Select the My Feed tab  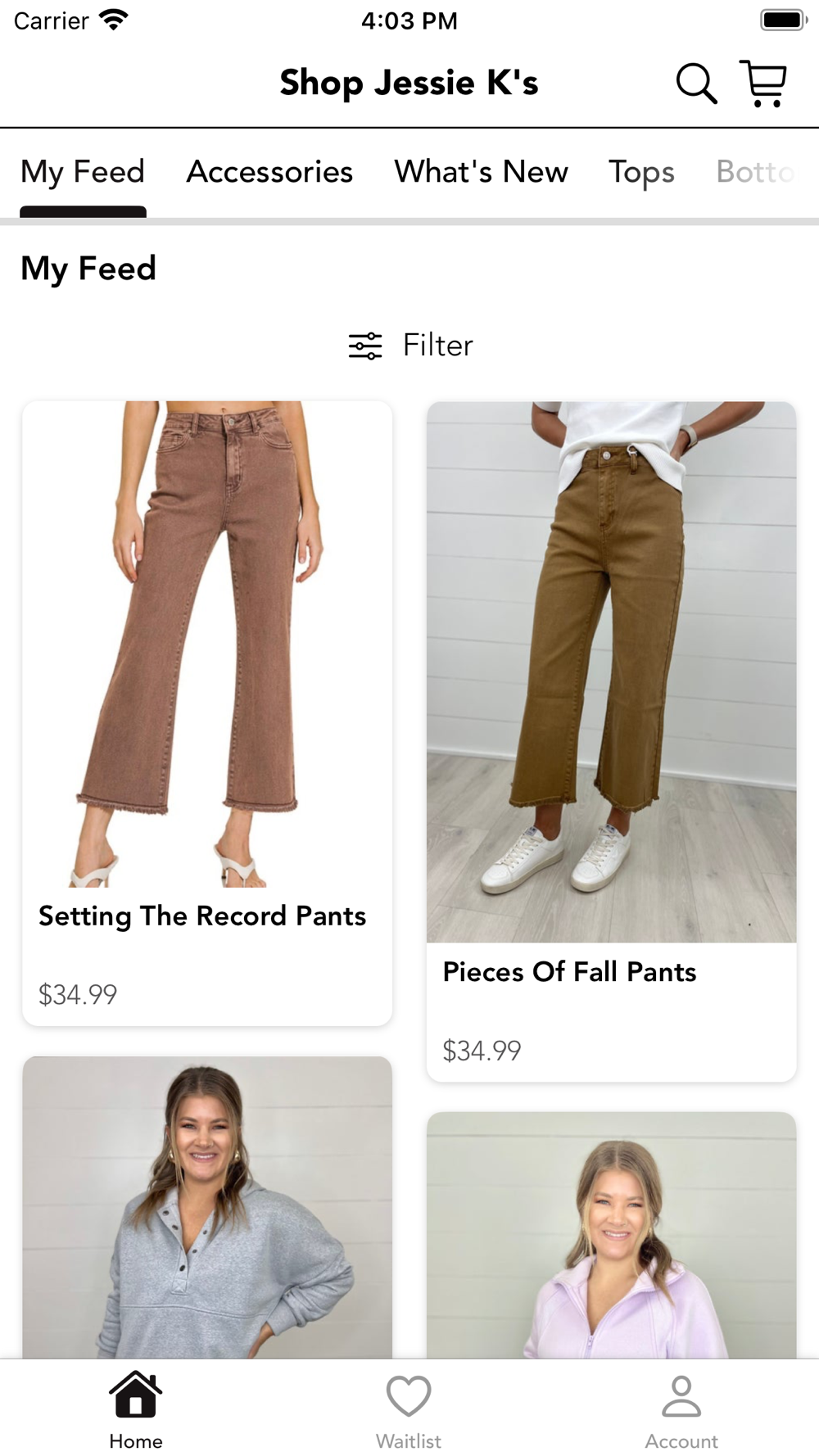(x=83, y=172)
